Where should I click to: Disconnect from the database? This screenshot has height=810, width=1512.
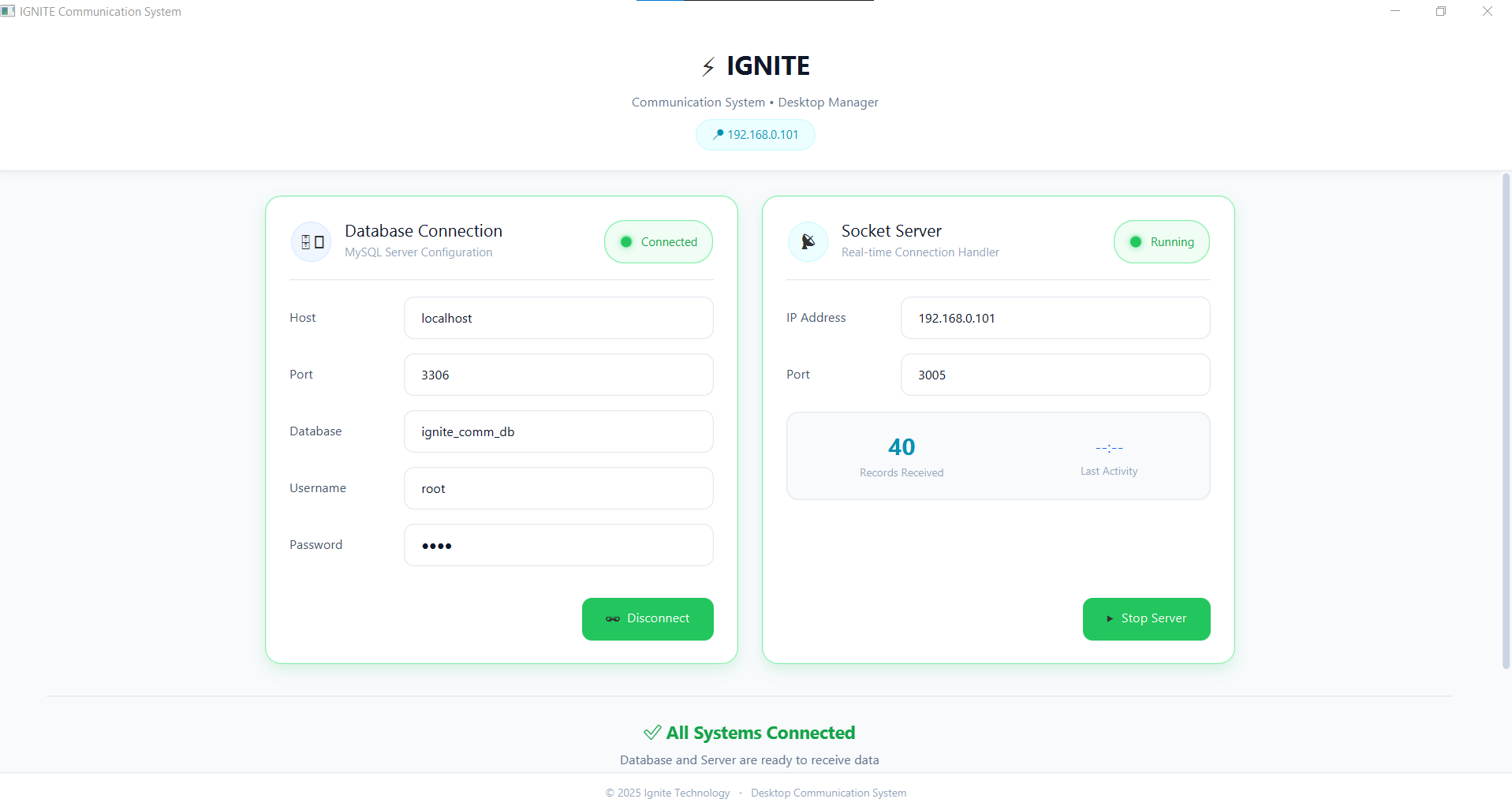click(x=648, y=619)
